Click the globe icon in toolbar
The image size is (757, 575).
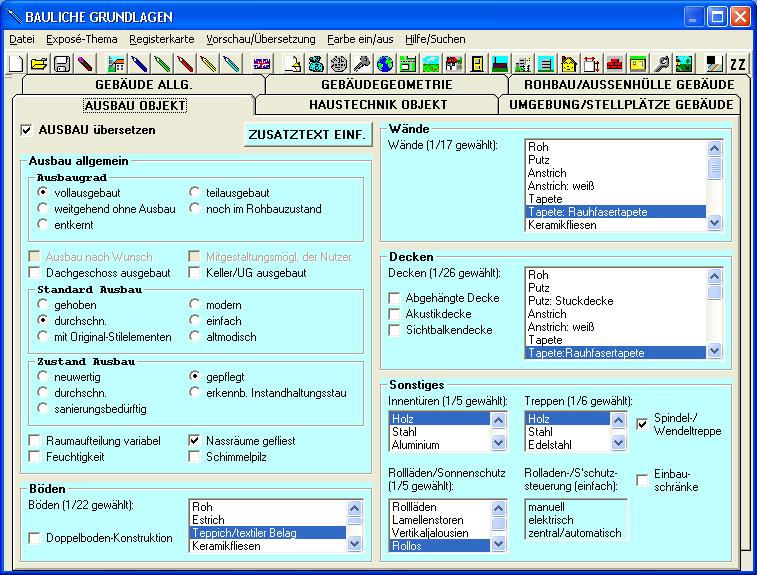(x=385, y=64)
